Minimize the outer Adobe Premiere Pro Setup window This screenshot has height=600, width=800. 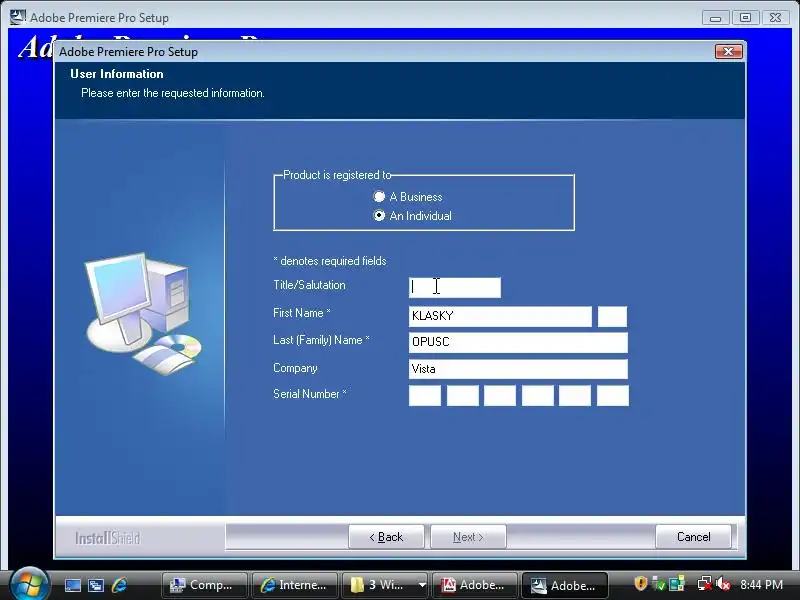pos(715,18)
